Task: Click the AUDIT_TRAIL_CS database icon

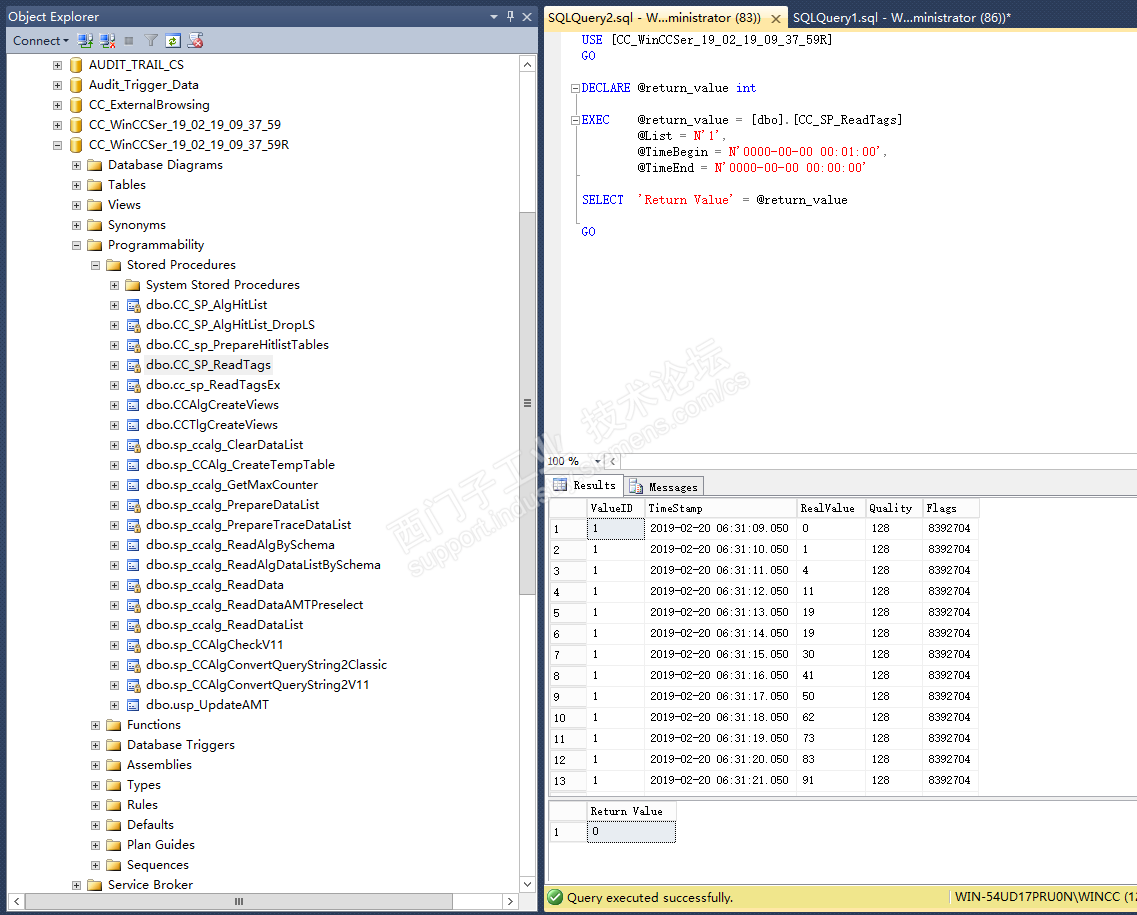Action: [x=76, y=65]
